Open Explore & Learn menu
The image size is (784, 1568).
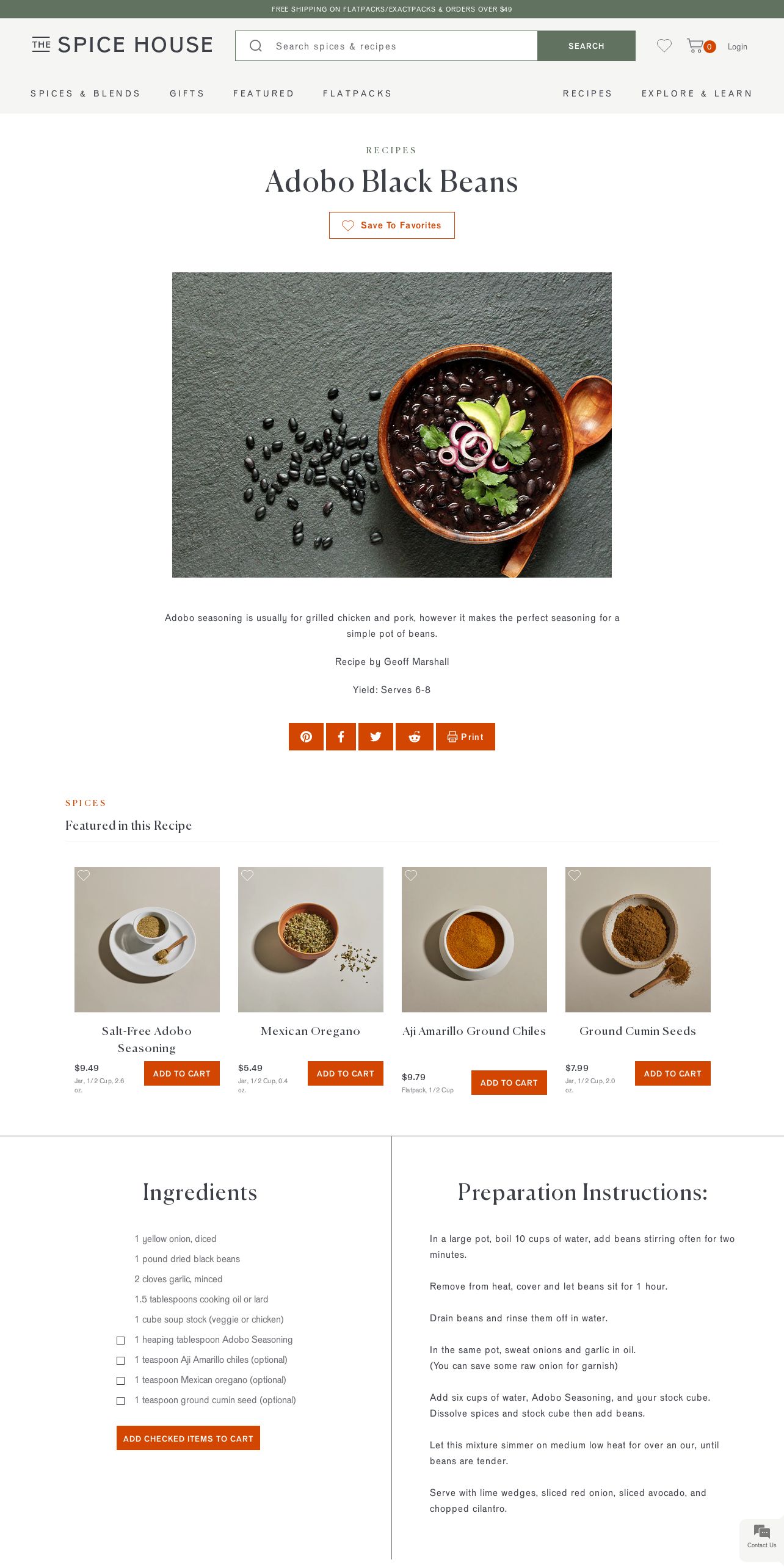coord(697,93)
